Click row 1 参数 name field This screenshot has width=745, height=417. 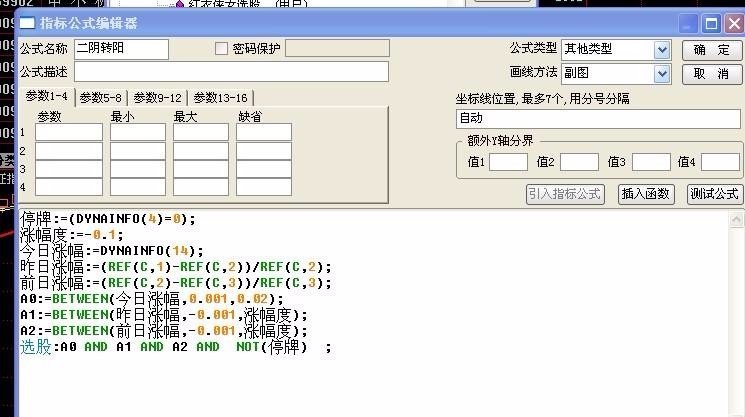click(x=69, y=132)
